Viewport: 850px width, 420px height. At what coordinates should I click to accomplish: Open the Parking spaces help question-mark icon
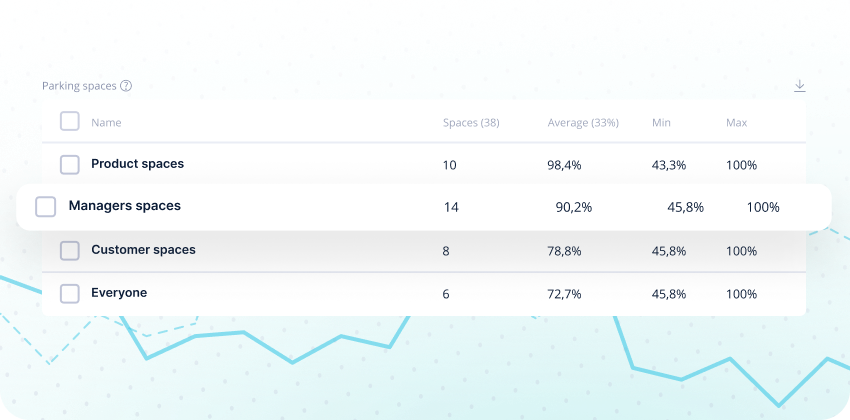(x=126, y=86)
